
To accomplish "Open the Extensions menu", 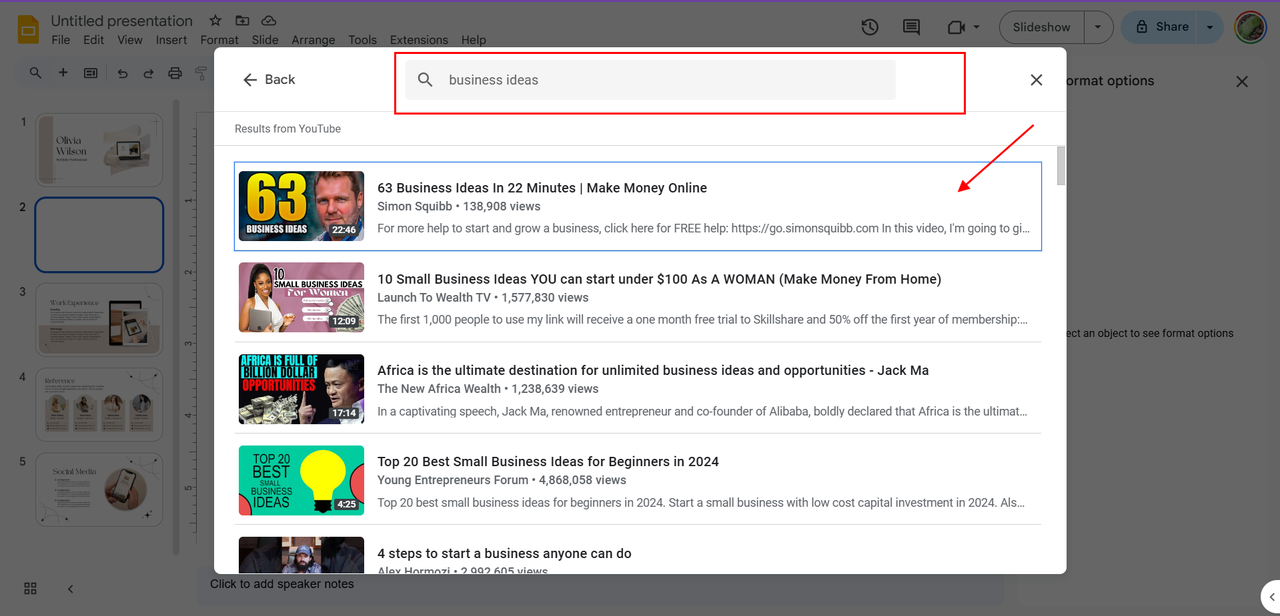I will tap(419, 40).
